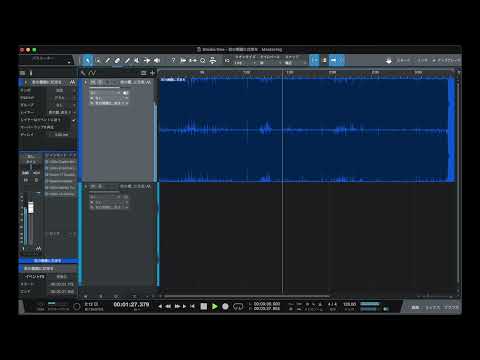Click the add track plus icon
The width and height of the screenshot is (480, 360).
click(x=152, y=73)
